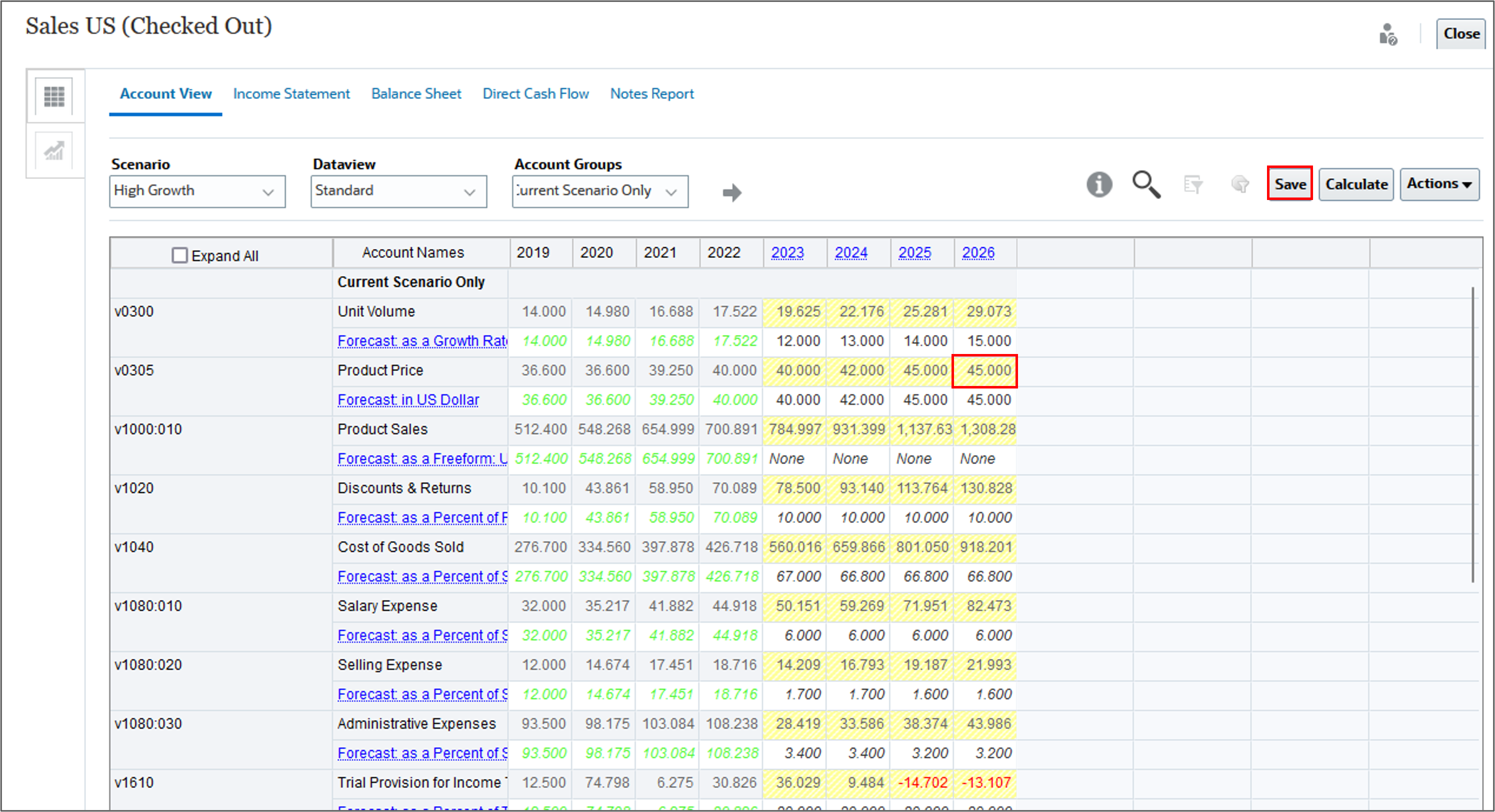The image size is (1495, 812).
Task: Click the Calculate button
Action: tap(1355, 184)
